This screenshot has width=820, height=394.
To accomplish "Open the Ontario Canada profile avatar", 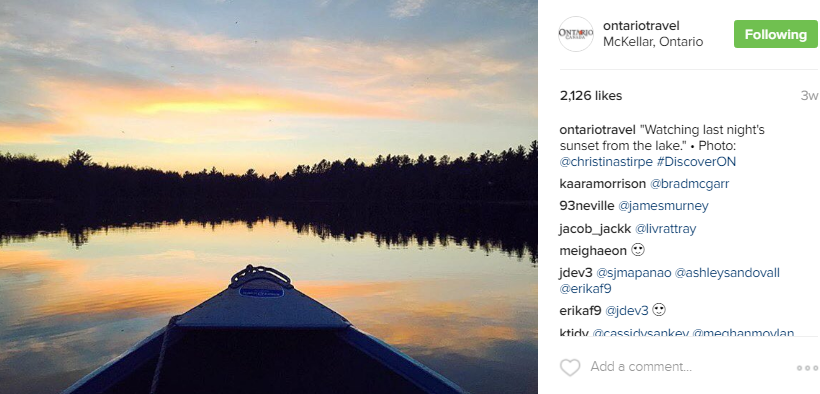I will tap(576, 34).
